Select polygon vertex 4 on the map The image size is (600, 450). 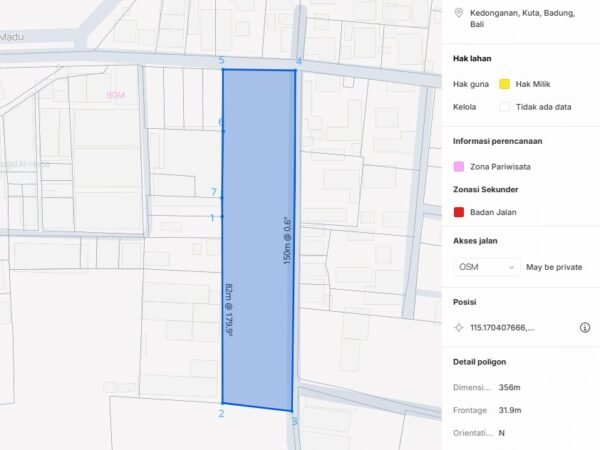pyautogui.click(x=296, y=70)
